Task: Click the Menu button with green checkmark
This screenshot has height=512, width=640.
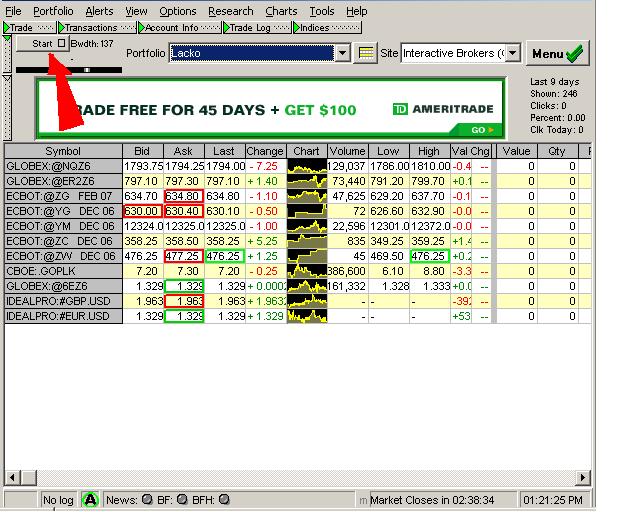Action: coord(558,53)
